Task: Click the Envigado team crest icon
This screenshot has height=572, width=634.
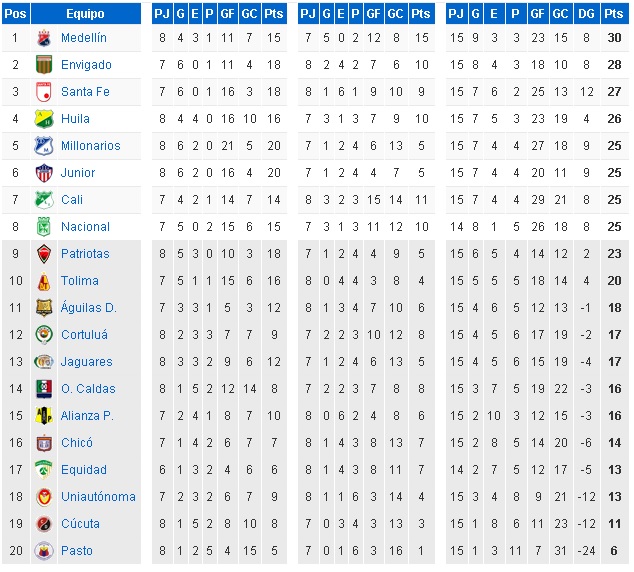Action: click(x=44, y=65)
